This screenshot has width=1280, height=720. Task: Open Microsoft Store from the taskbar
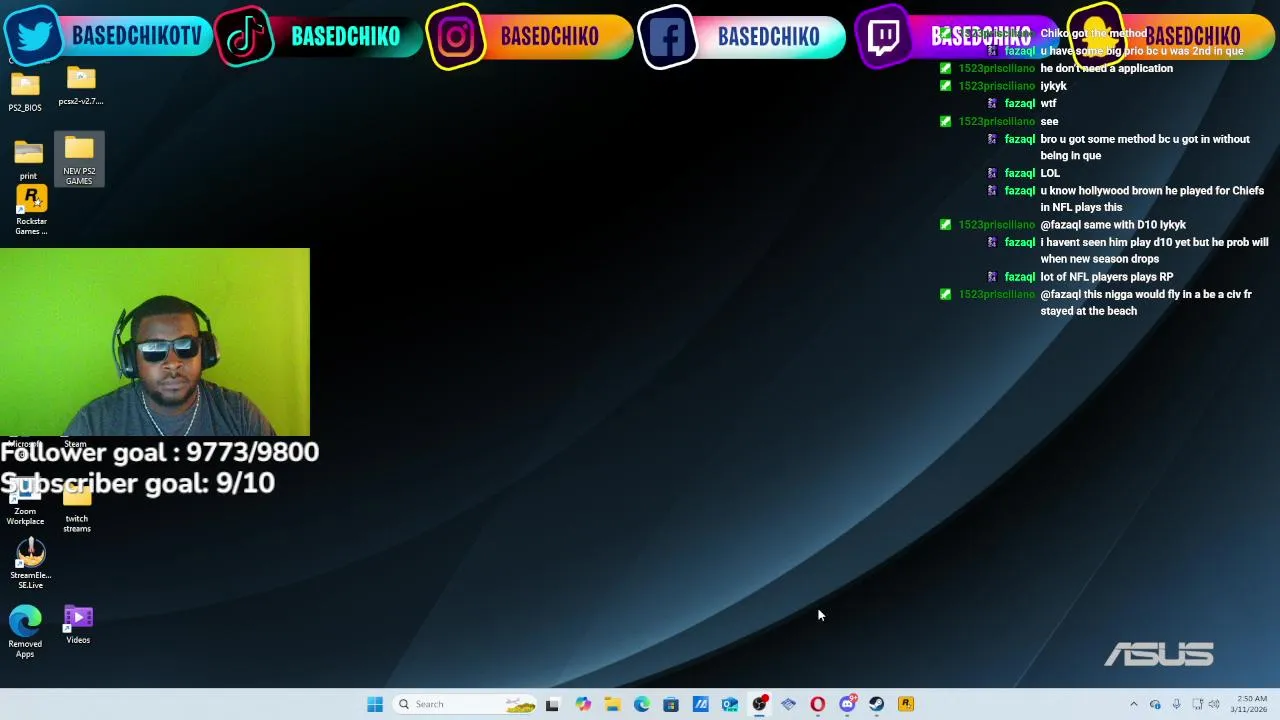coord(671,704)
